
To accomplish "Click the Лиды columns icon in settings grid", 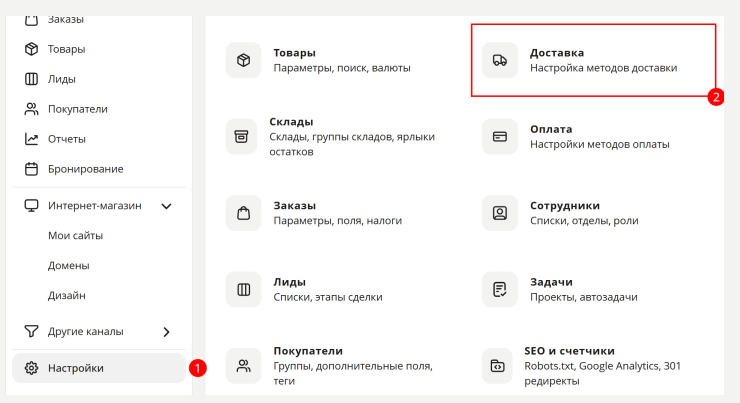I will (x=244, y=289).
